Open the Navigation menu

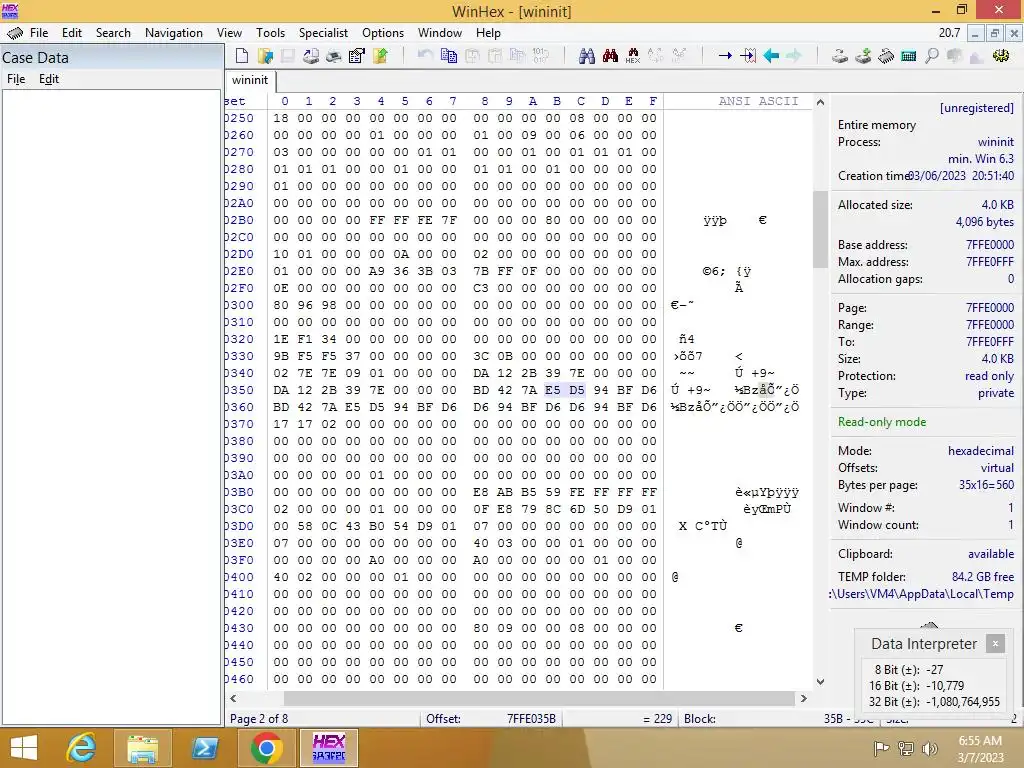174,33
